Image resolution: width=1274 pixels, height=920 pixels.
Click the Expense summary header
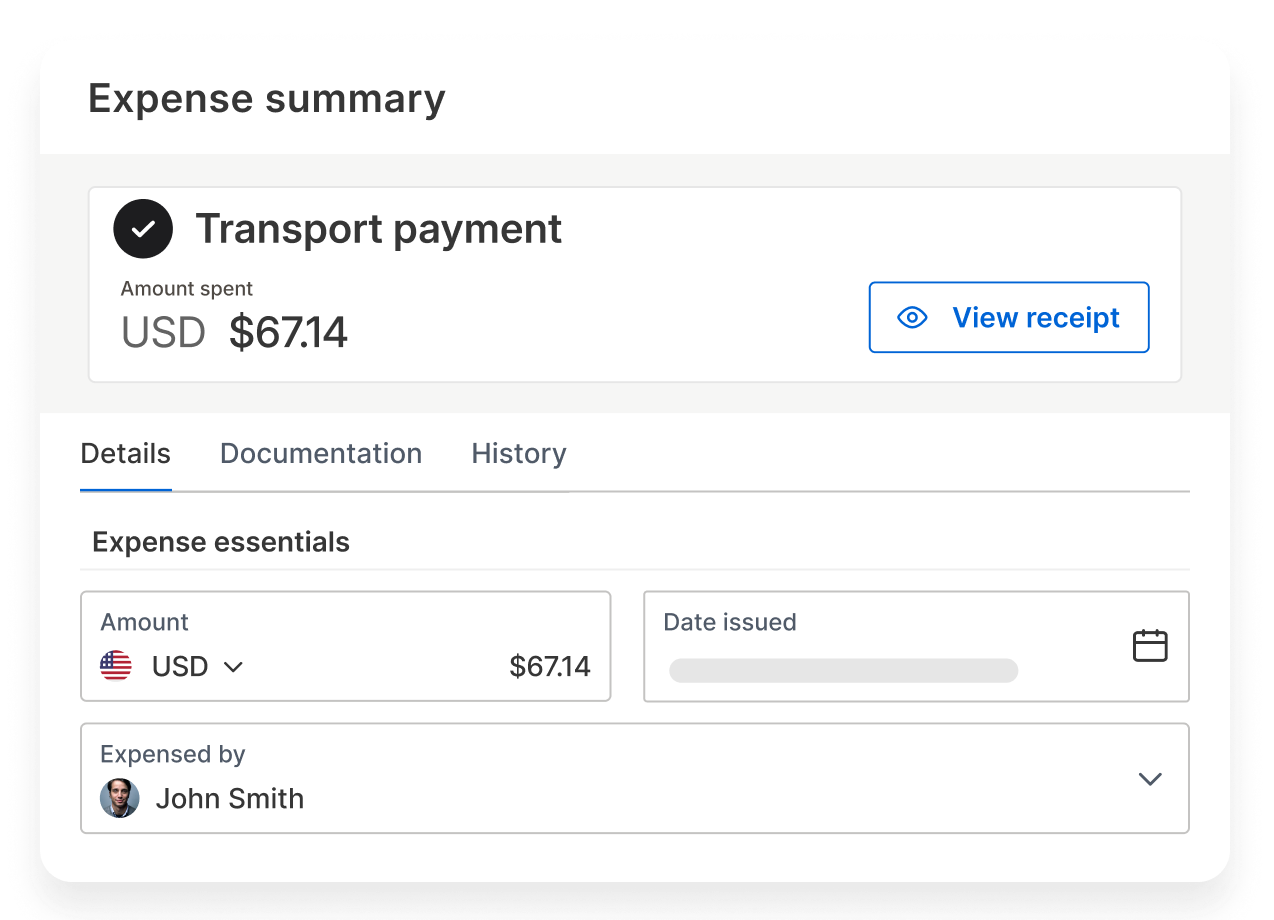click(267, 99)
